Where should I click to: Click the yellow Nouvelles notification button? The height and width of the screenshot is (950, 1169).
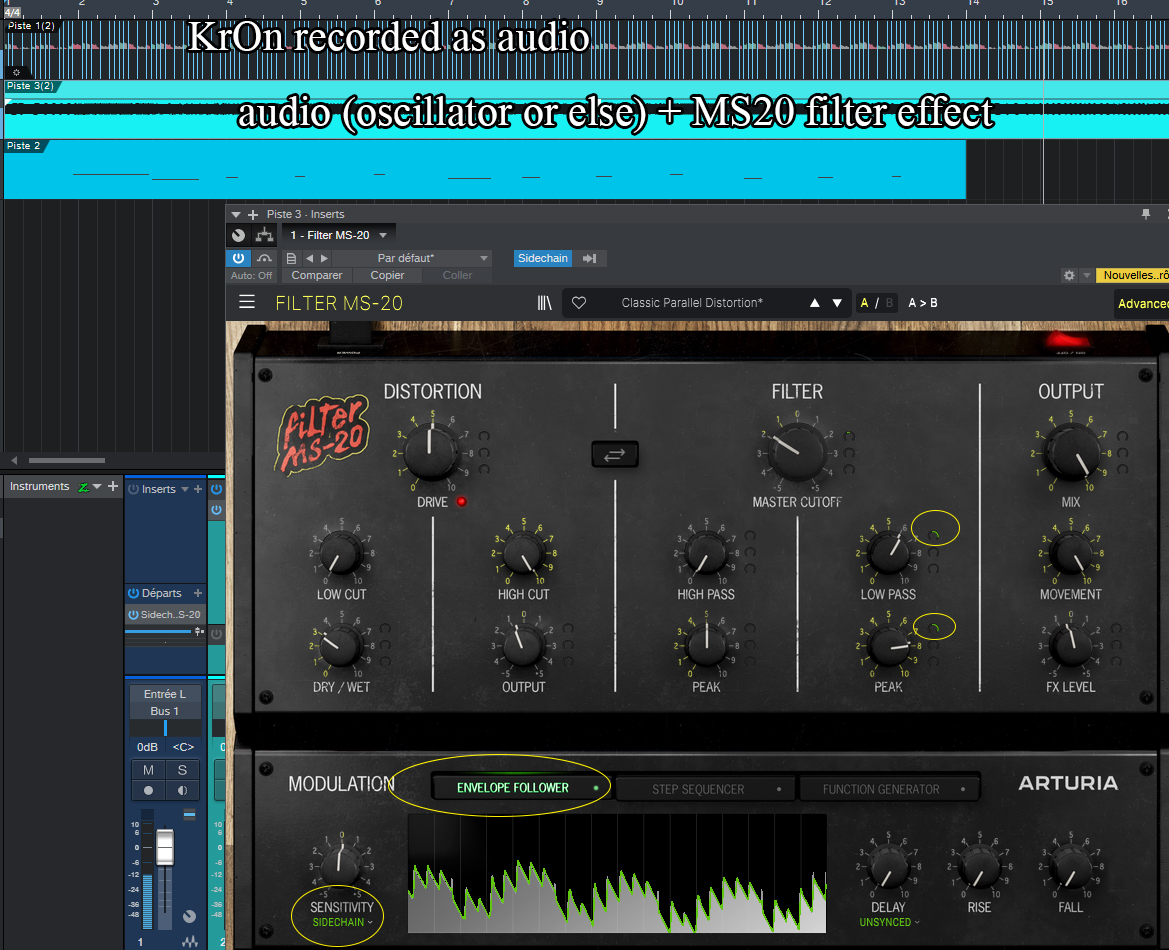click(x=1134, y=275)
